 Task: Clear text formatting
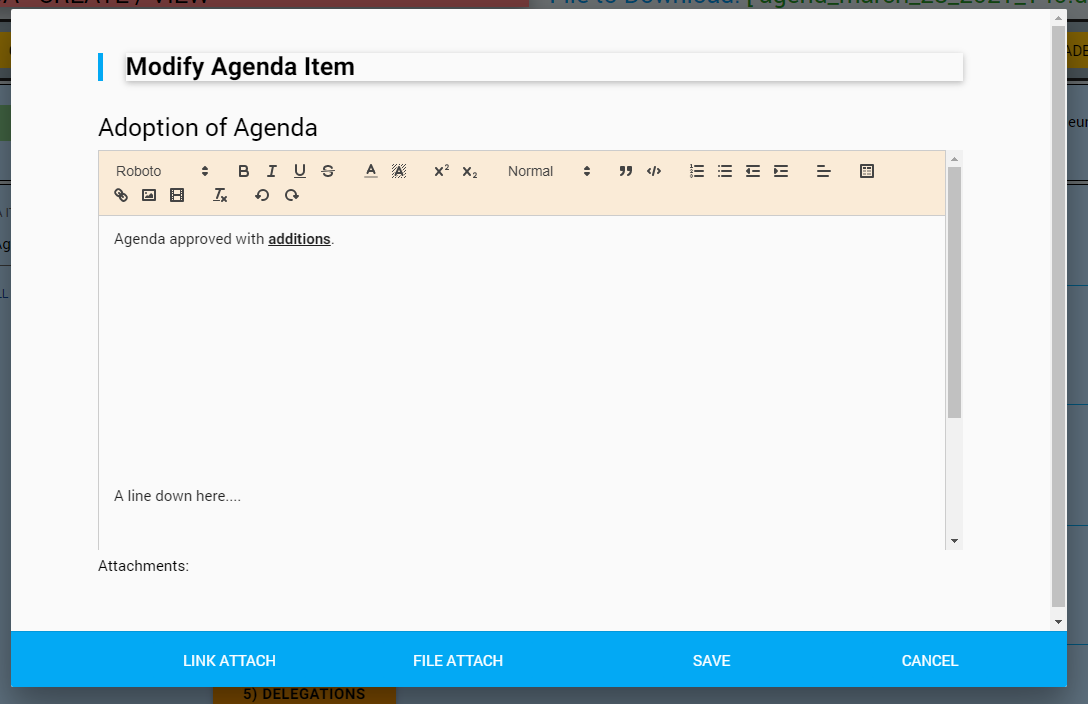[x=220, y=196]
